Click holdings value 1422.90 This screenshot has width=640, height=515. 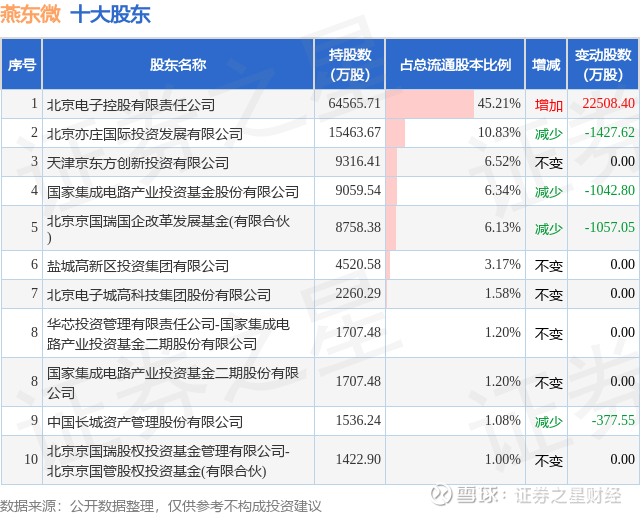tap(358, 460)
